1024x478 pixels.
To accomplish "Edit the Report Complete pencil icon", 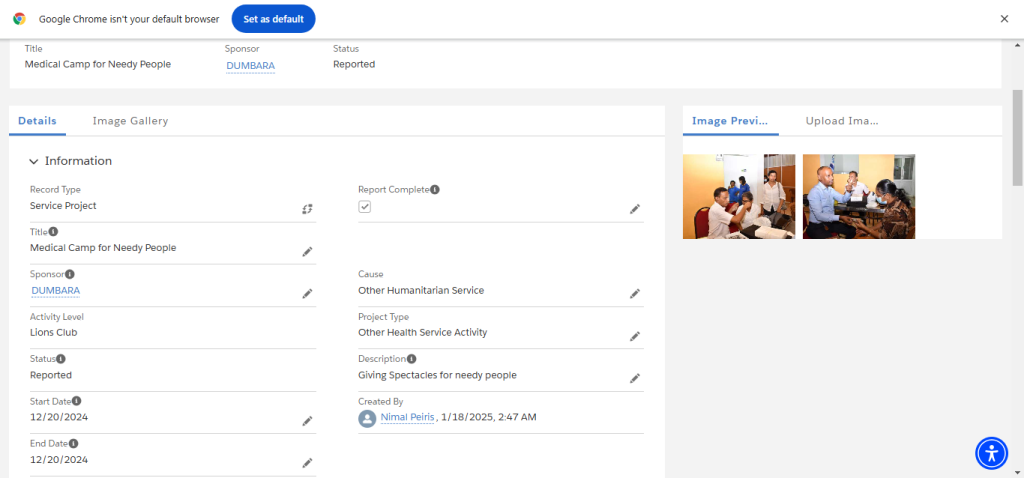I will (635, 209).
